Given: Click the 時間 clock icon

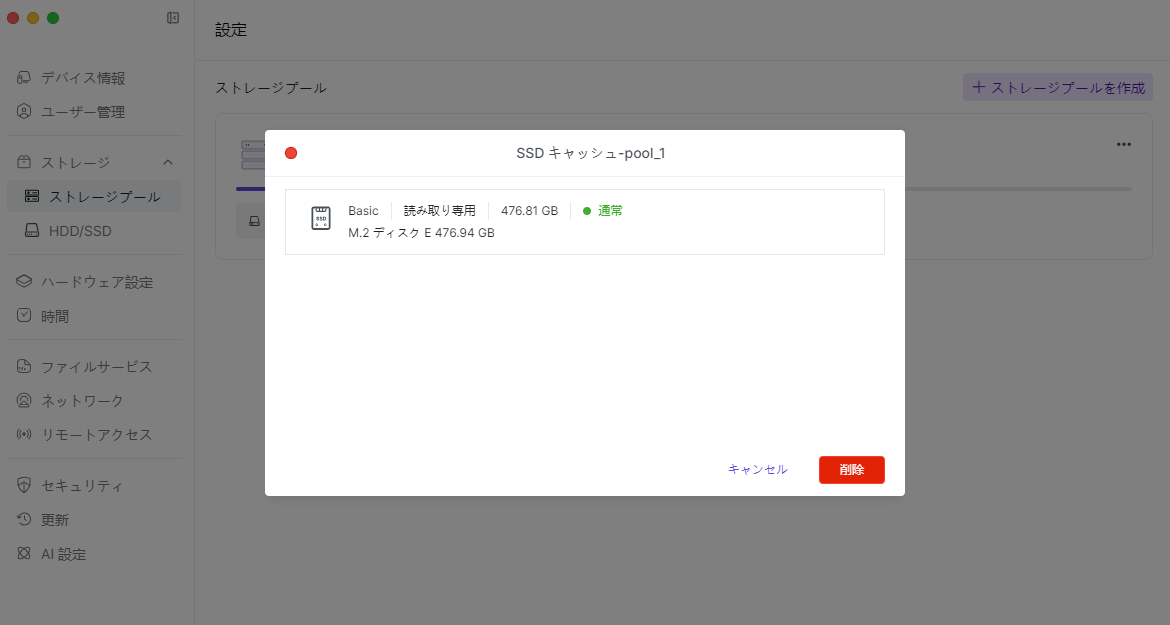Looking at the screenshot, I should pos(25,316).
